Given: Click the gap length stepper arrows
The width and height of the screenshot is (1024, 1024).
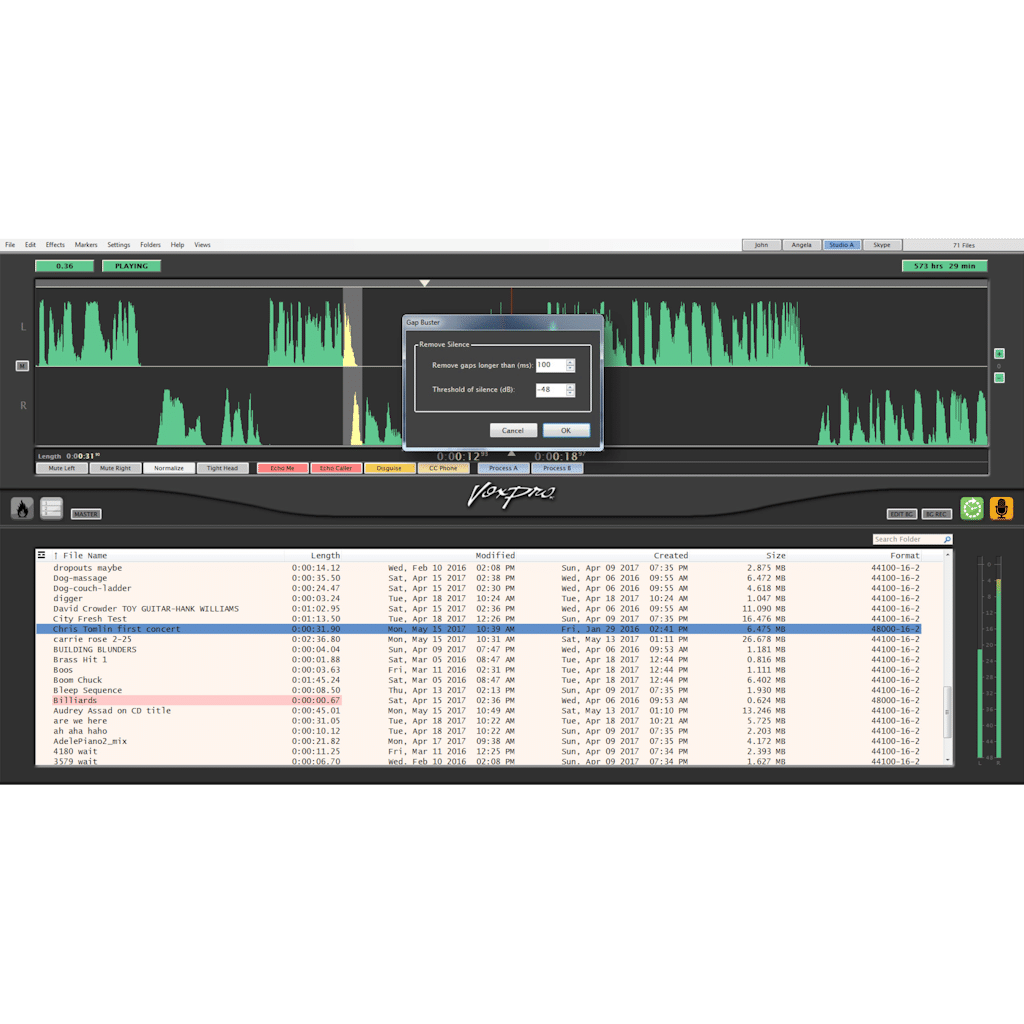Looking at the screenshot, I should click(570, 365).
